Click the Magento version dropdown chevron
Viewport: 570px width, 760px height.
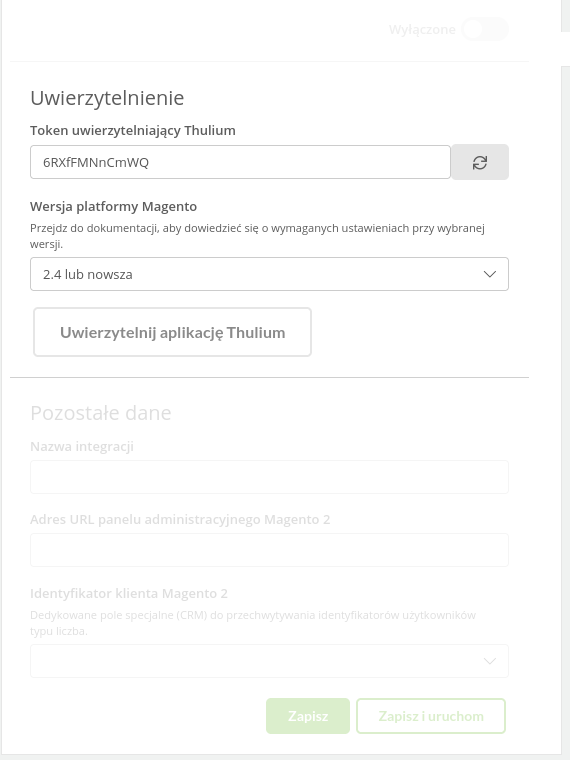tap(490, 274)
